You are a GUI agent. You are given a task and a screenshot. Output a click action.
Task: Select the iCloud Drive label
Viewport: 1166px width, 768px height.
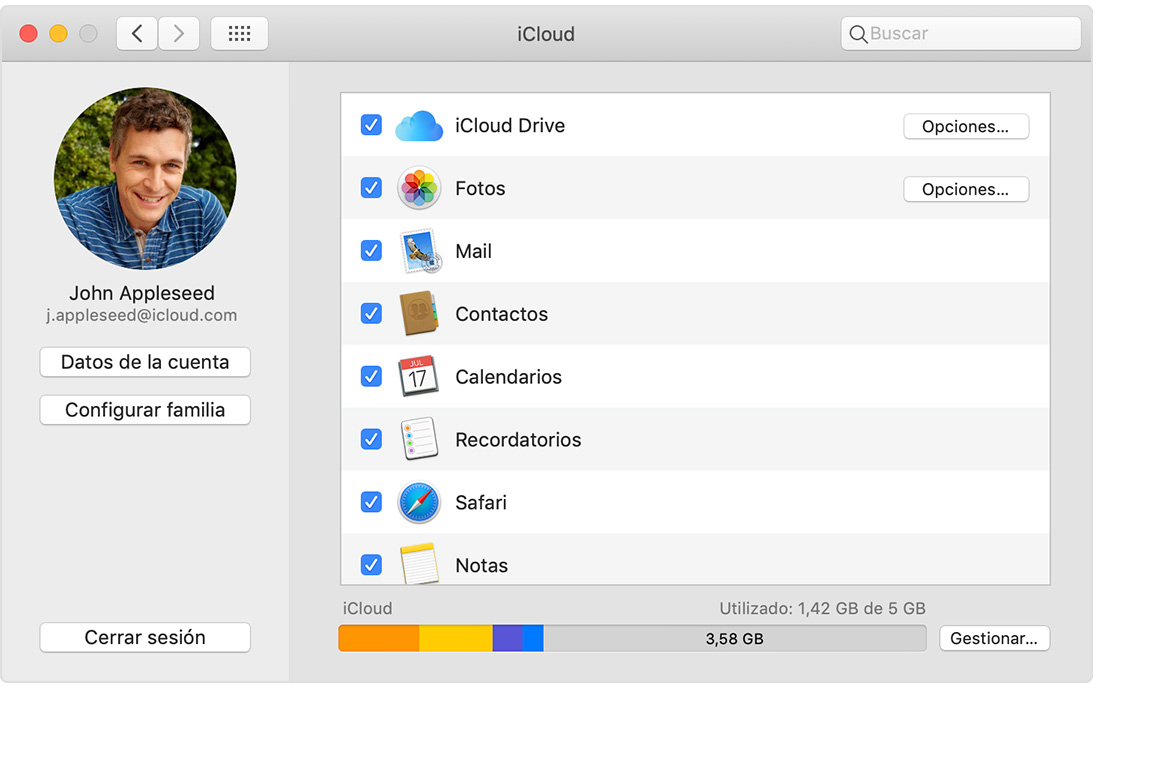click(510, 126)
